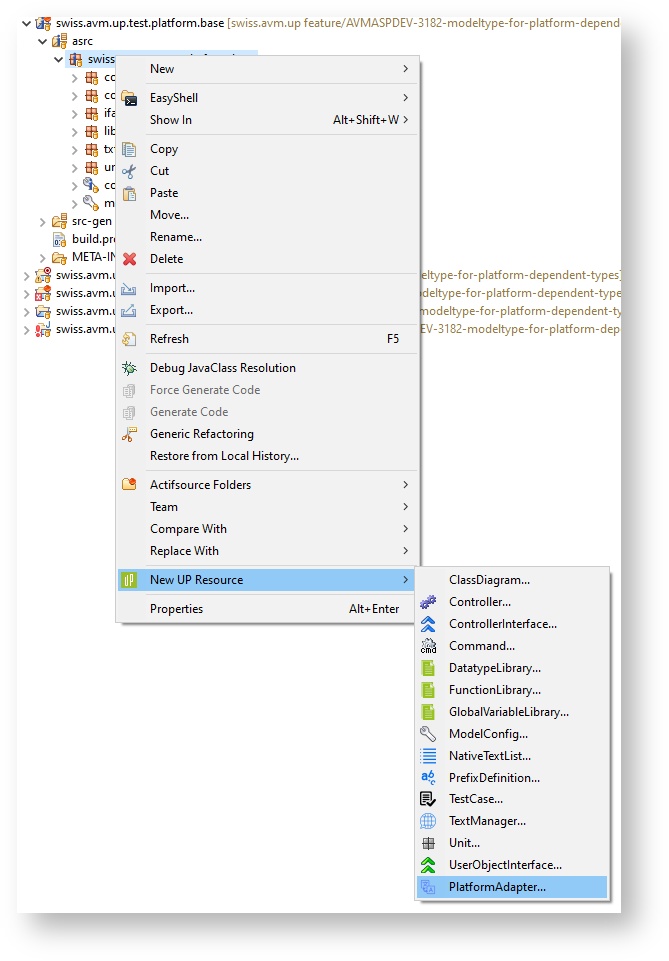Click the Debug JavaClass Resolution bug icon
Screen dimensions: 669x961
[129, 368]
